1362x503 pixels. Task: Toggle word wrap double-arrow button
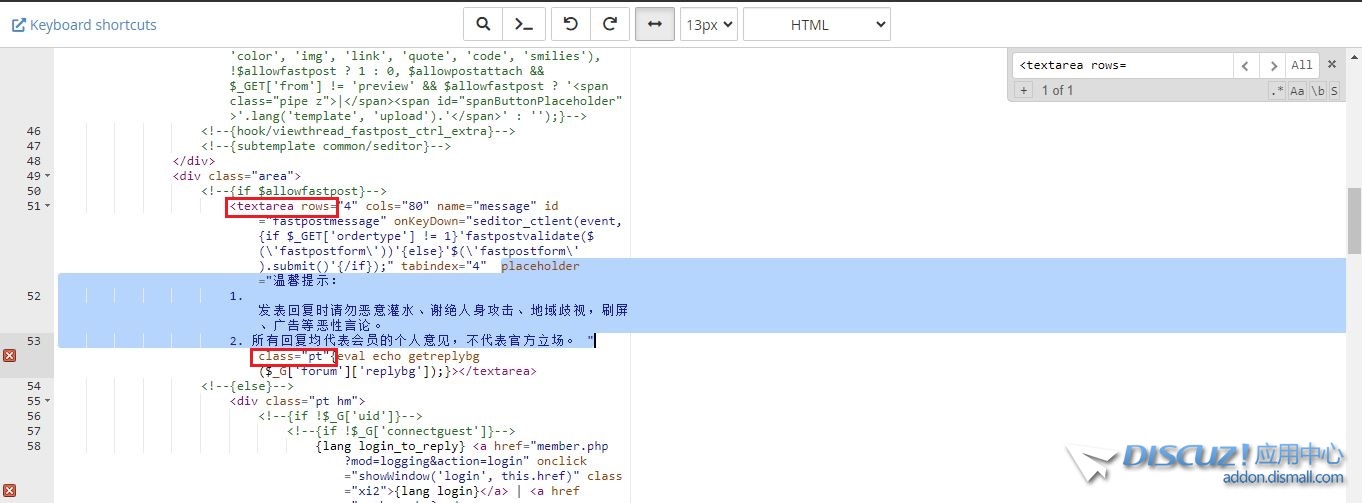point(654,25)
